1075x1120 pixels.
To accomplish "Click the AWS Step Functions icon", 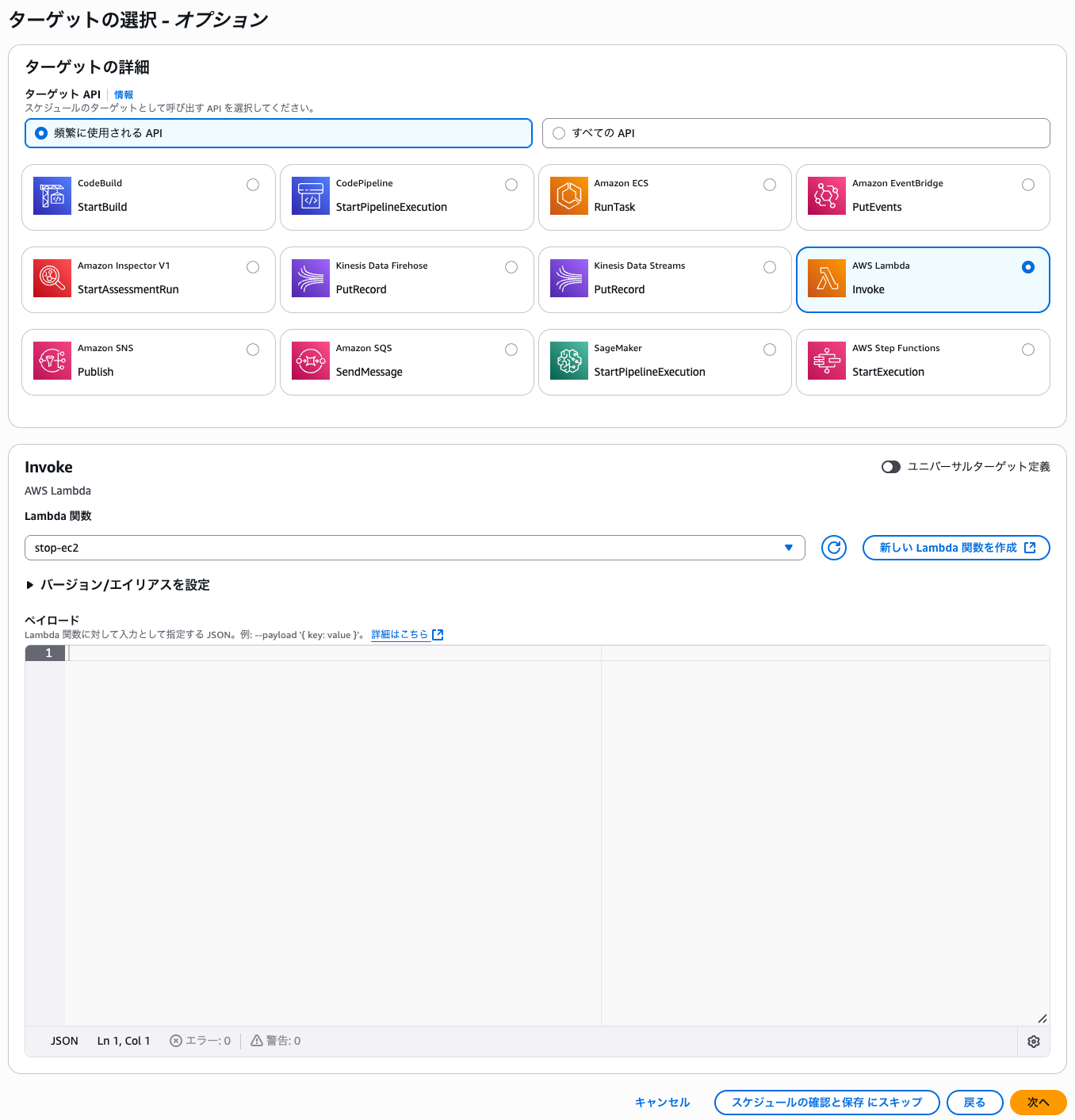I will point(827,361).
